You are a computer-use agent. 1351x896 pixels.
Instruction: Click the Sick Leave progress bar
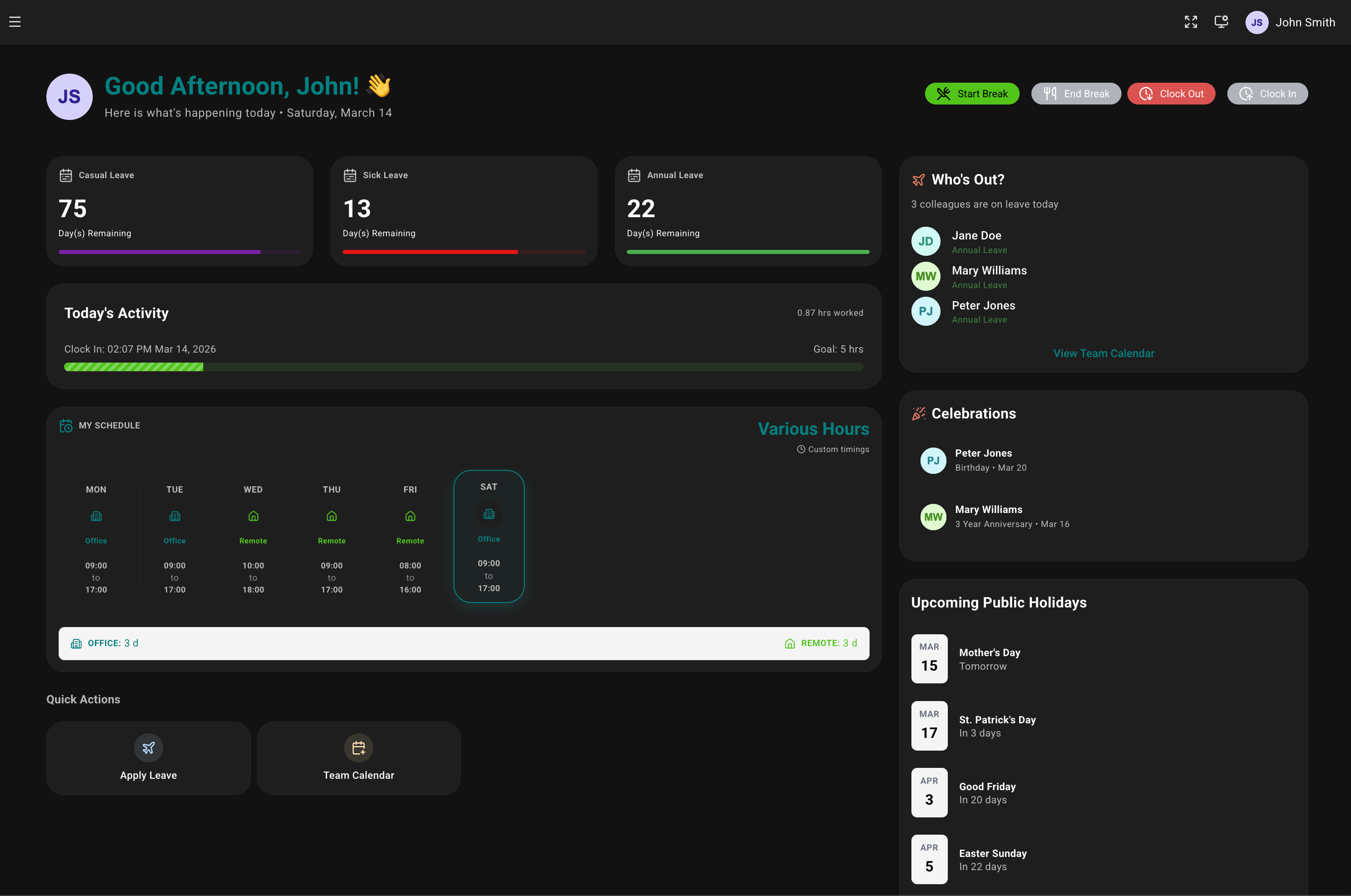pos(463,251)
